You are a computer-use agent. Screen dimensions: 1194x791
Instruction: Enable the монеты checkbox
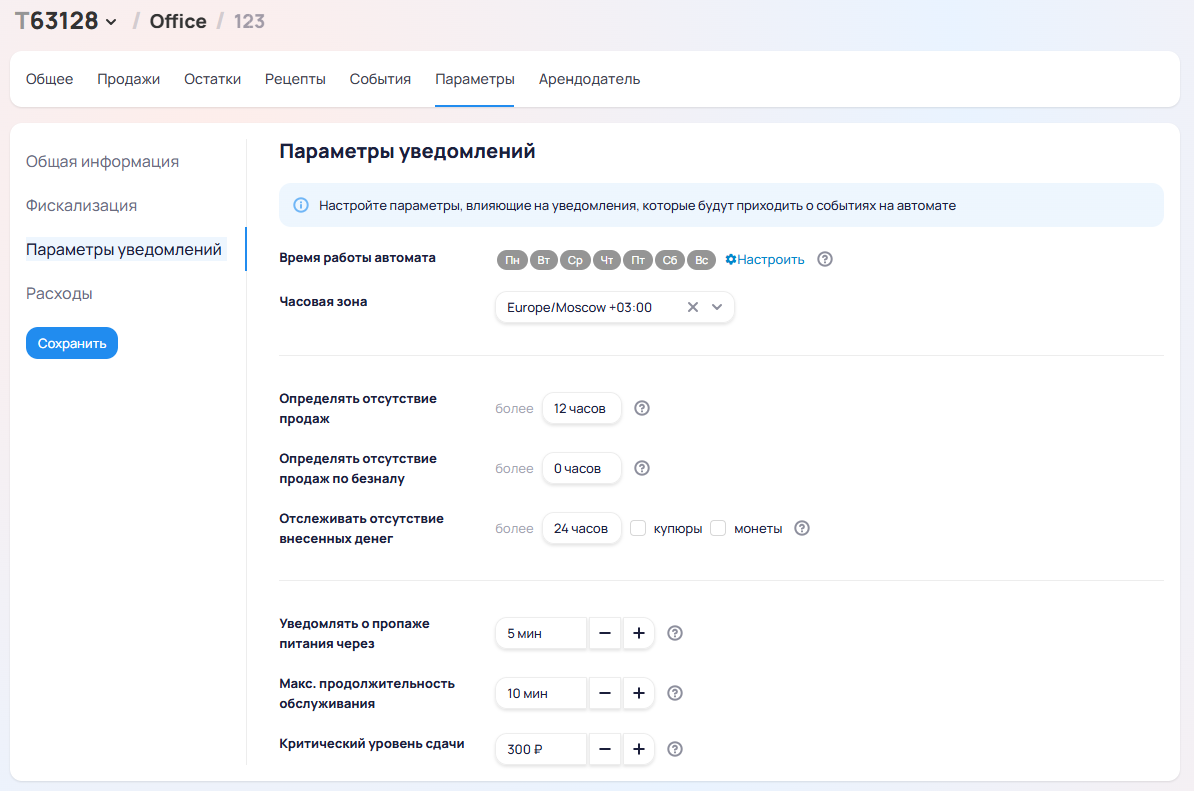point(718,528)
